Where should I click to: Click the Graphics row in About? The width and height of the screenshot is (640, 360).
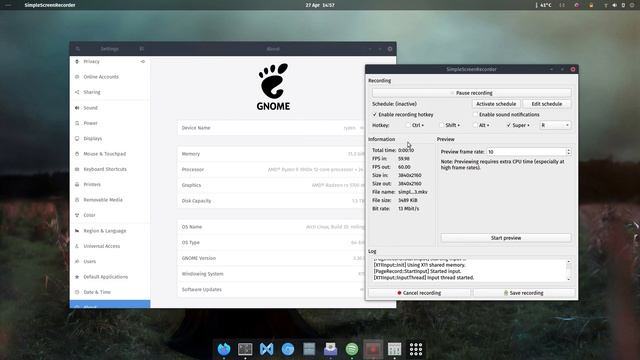coord(271,185)
